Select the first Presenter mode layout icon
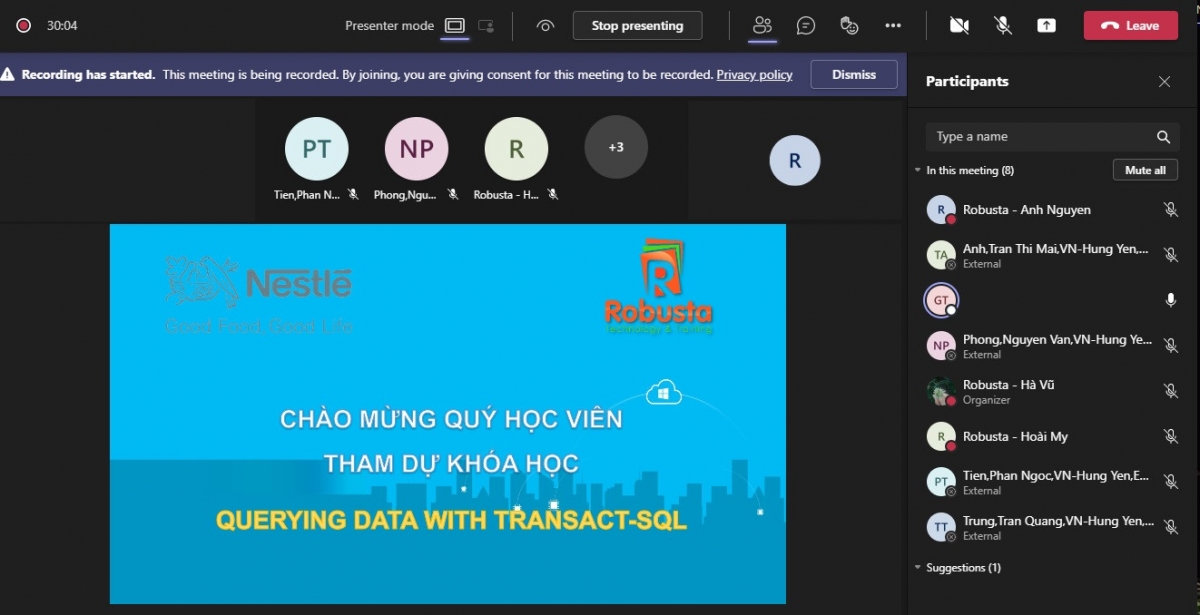This screenshot has width=1200, height=615. point(455,26)
